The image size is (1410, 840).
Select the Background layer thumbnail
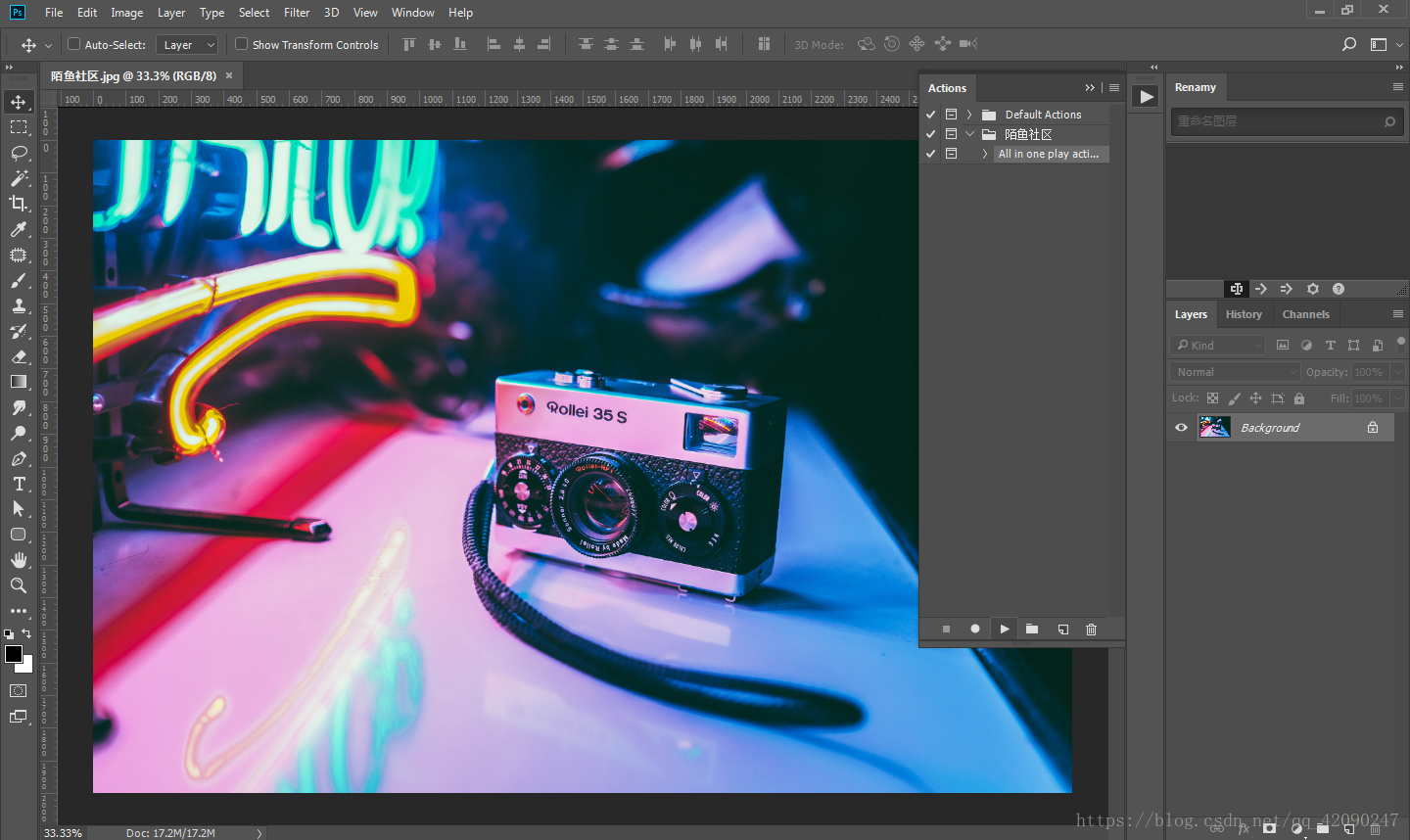[1214, 427]
